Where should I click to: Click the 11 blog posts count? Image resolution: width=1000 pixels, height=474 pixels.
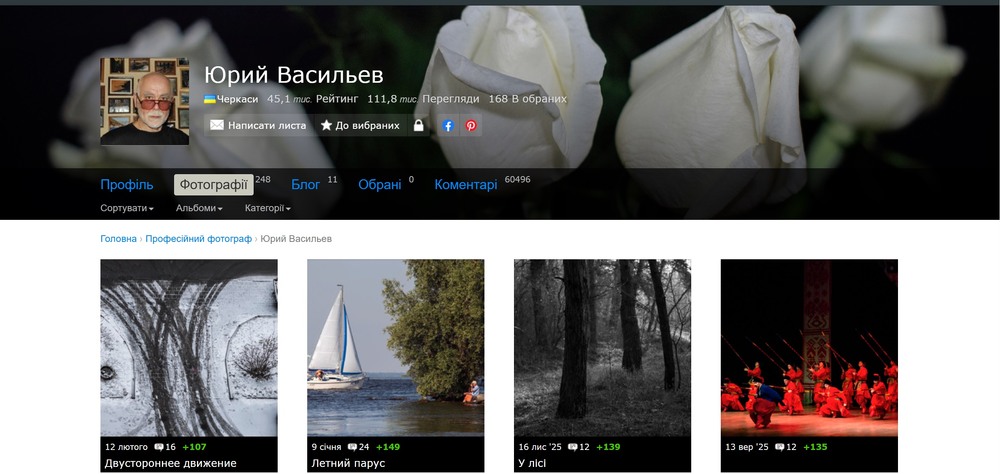pos(332,180)
